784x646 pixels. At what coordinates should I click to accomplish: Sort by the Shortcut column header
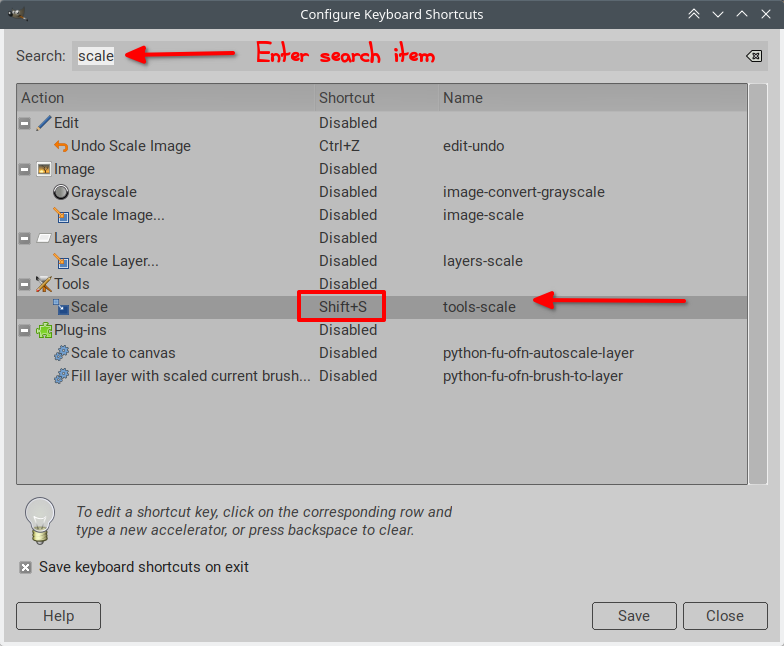click(376, 98)
